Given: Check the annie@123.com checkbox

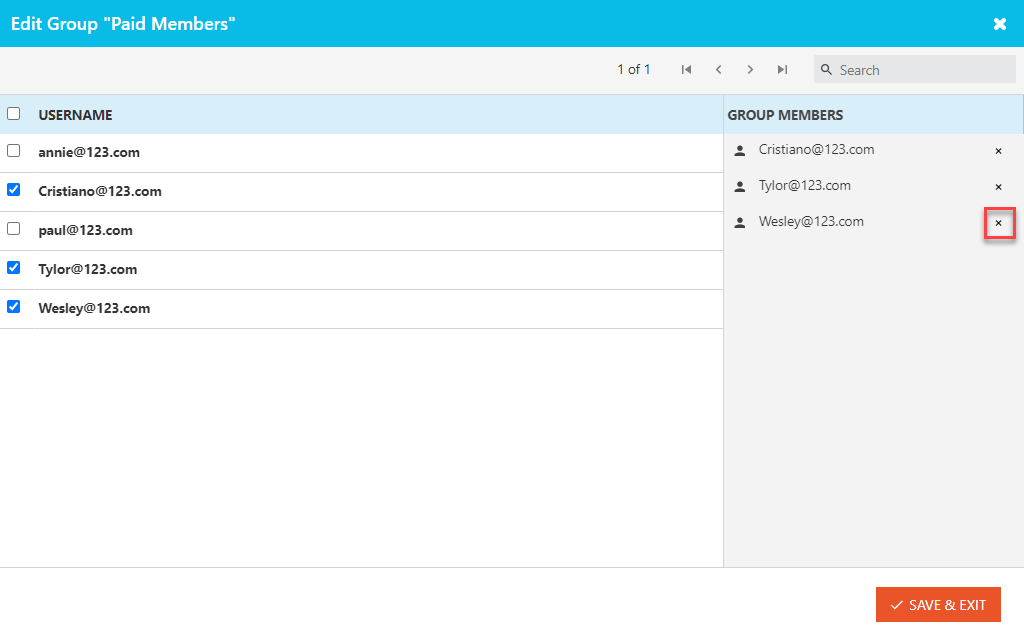Looking at the screenshot, I should click(x=14, y=151).
